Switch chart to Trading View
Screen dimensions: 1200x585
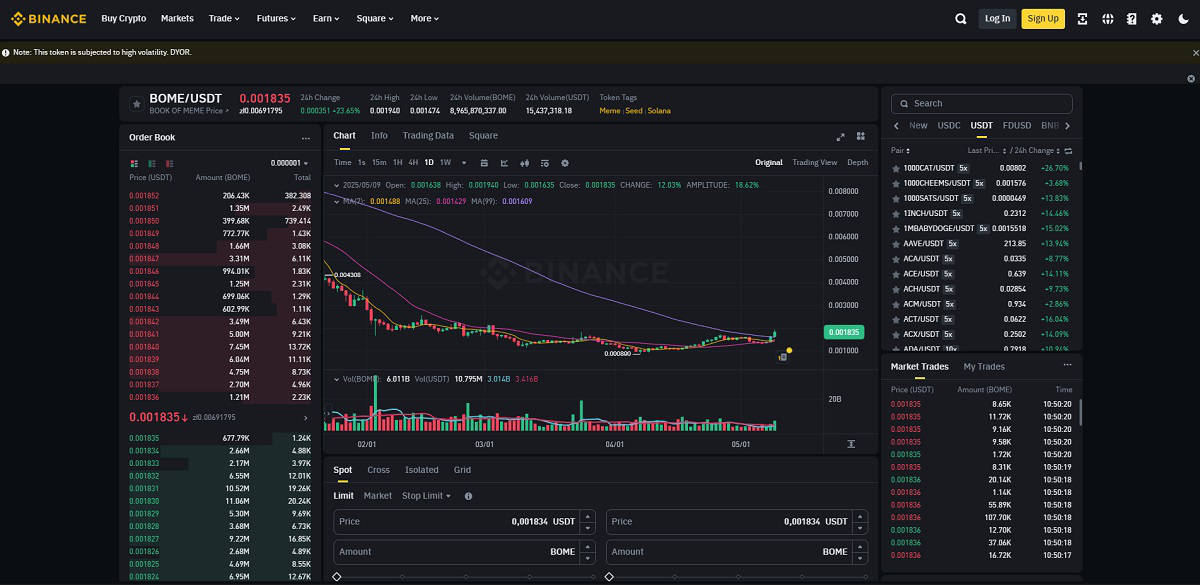814,162
